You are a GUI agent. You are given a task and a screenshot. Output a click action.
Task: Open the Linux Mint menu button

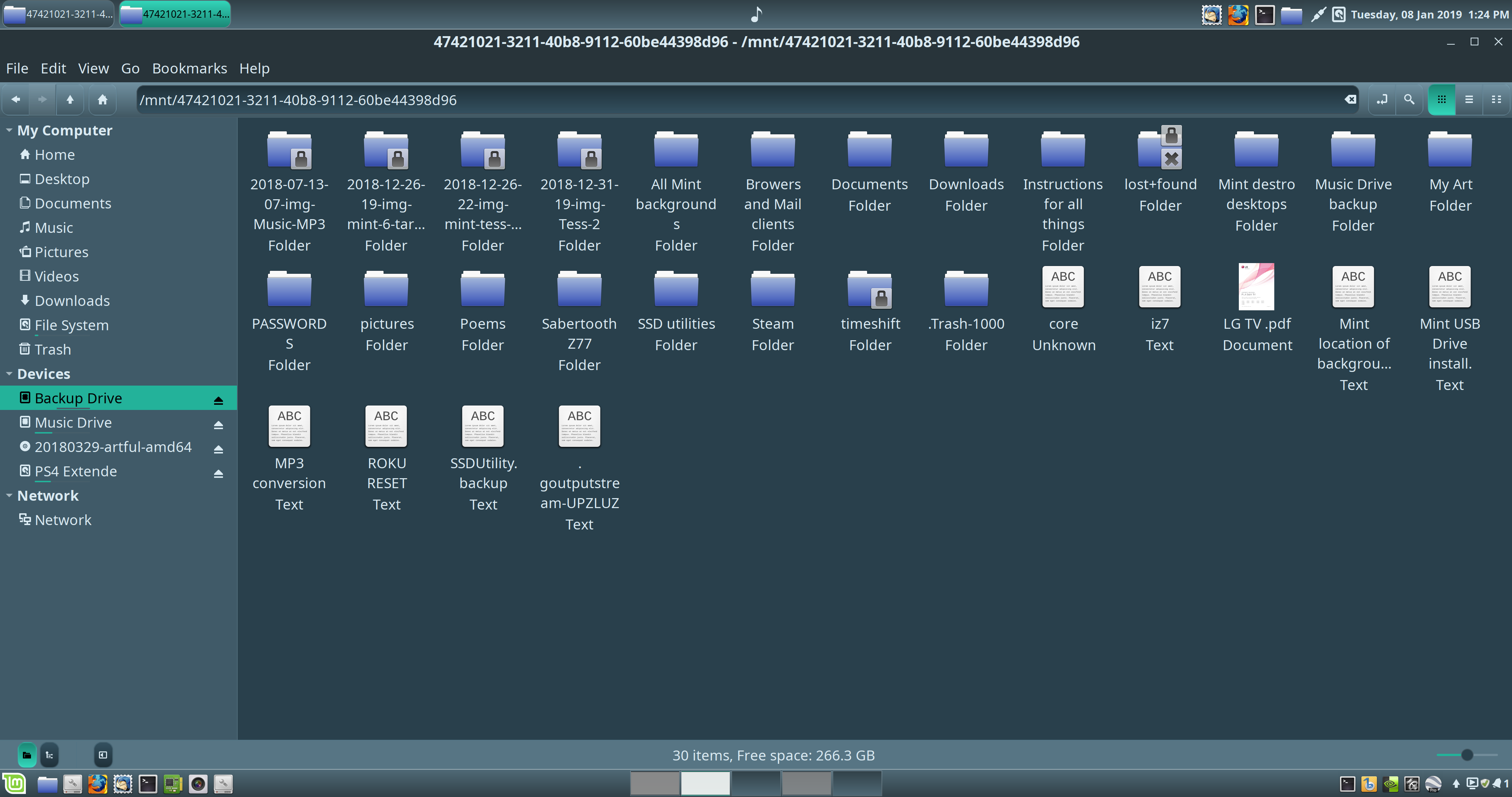(14, 783)
